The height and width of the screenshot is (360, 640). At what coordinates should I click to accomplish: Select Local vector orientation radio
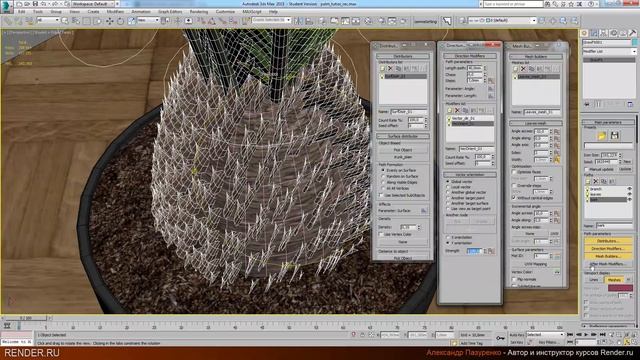(448, 187)
